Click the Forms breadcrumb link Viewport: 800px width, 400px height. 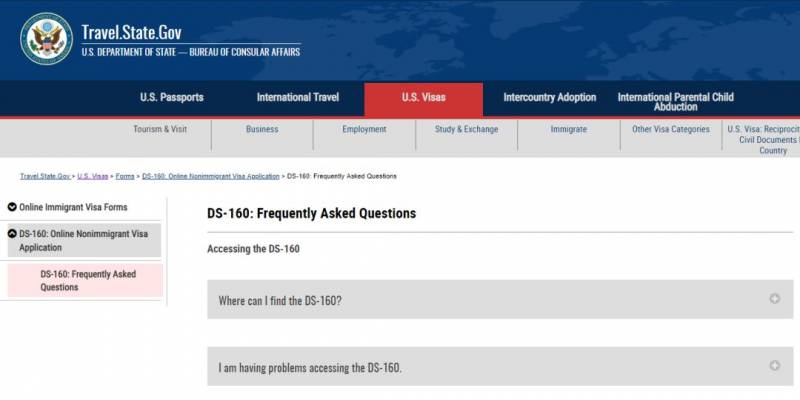tap(124, 176)
